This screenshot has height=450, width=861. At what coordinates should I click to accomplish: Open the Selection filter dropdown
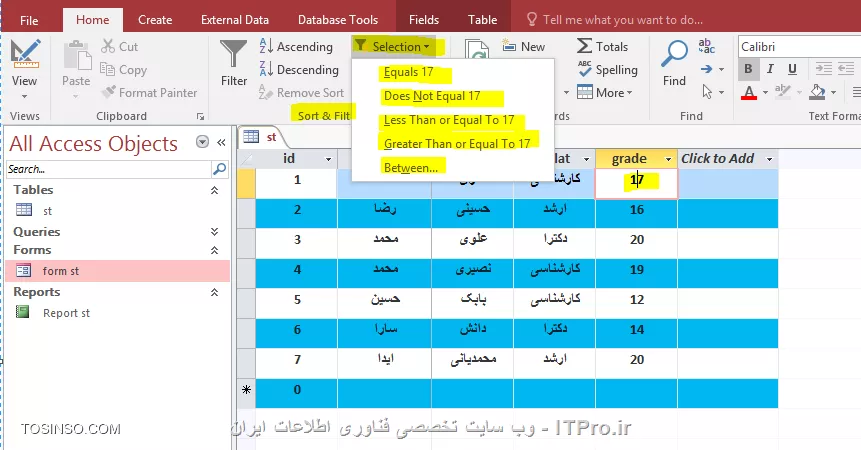pos(393,47)
